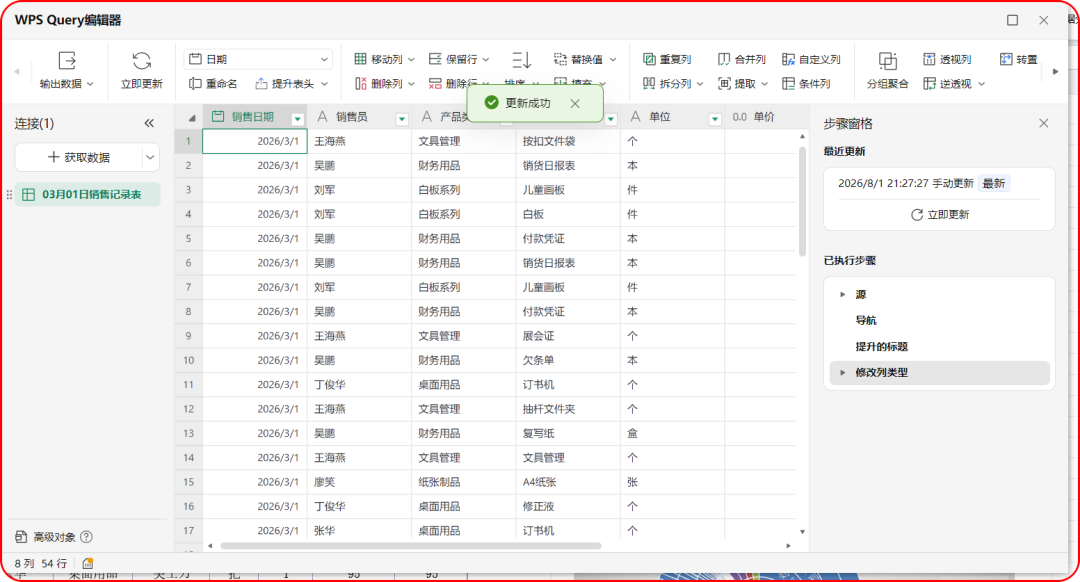
Task: Click the scroll down arrow of table
Action: [802, 532]
